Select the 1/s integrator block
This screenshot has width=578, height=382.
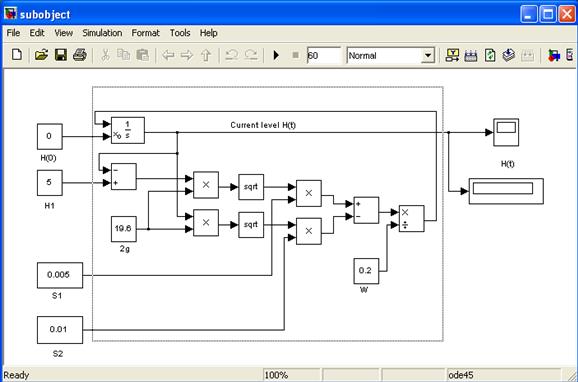click(x=128, y=130)
